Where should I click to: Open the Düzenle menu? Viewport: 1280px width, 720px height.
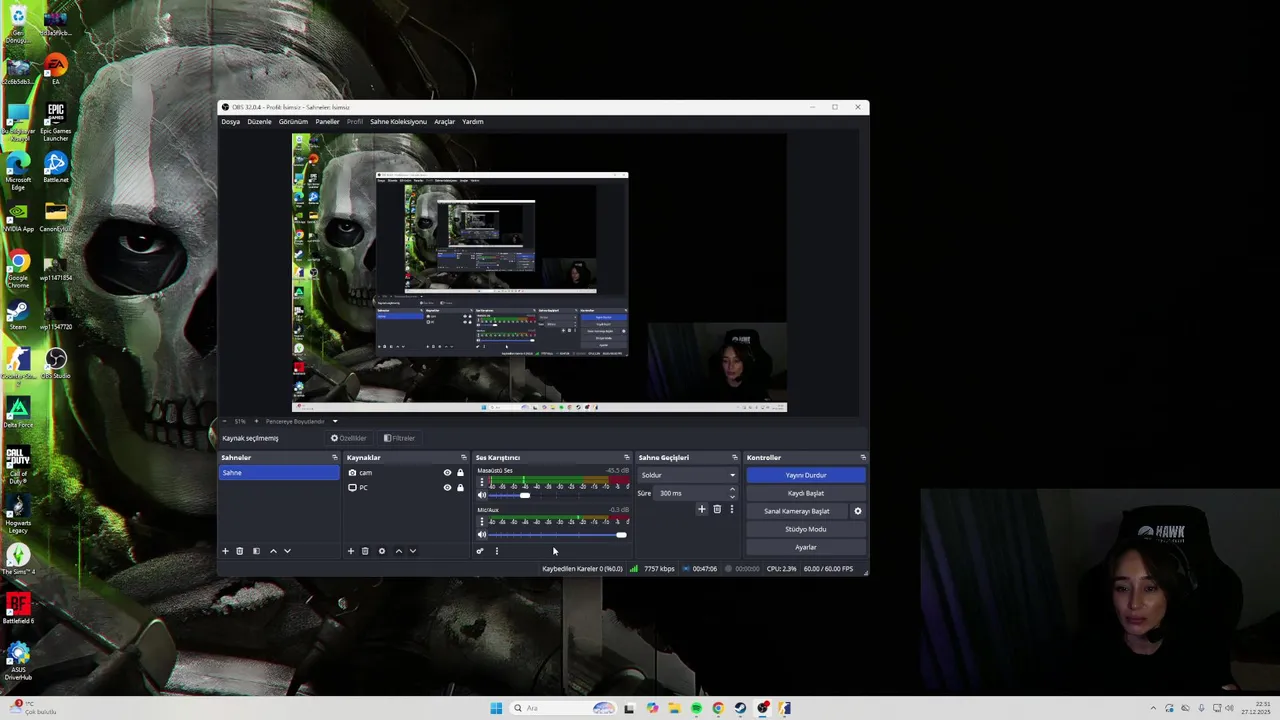259,122
